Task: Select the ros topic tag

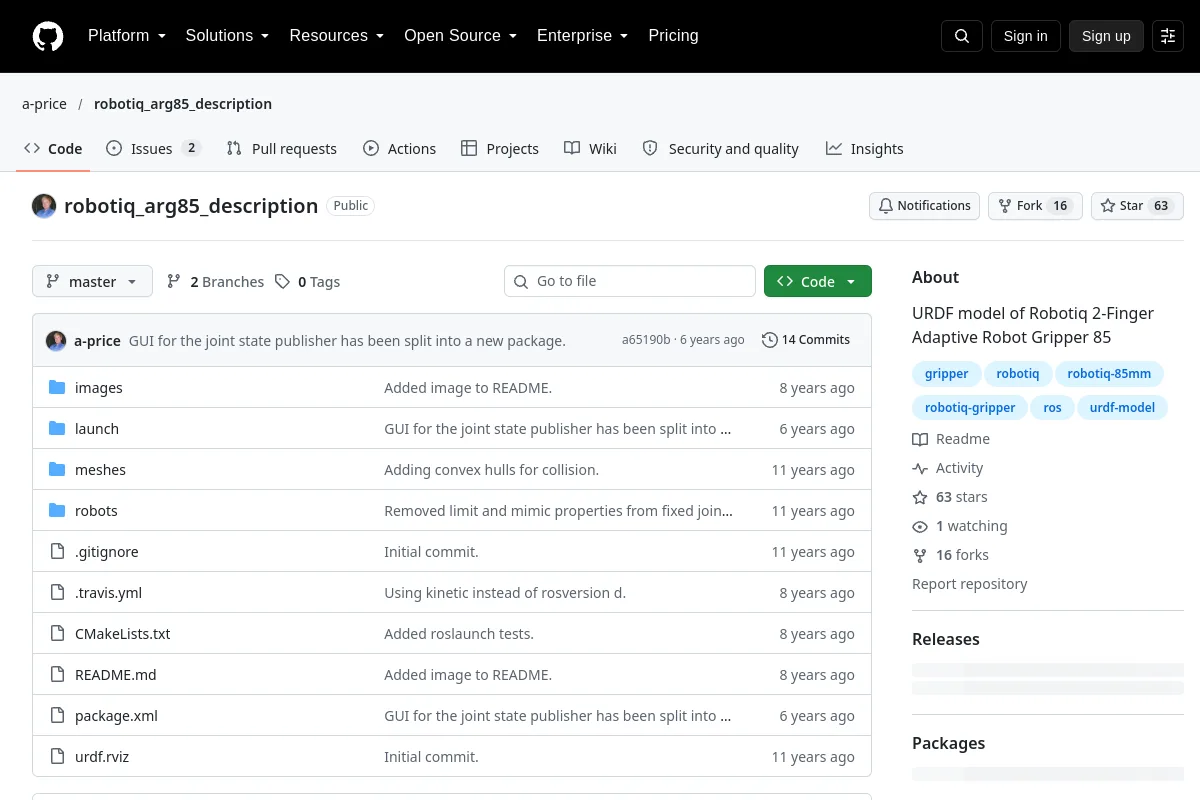Action: 1052,408
